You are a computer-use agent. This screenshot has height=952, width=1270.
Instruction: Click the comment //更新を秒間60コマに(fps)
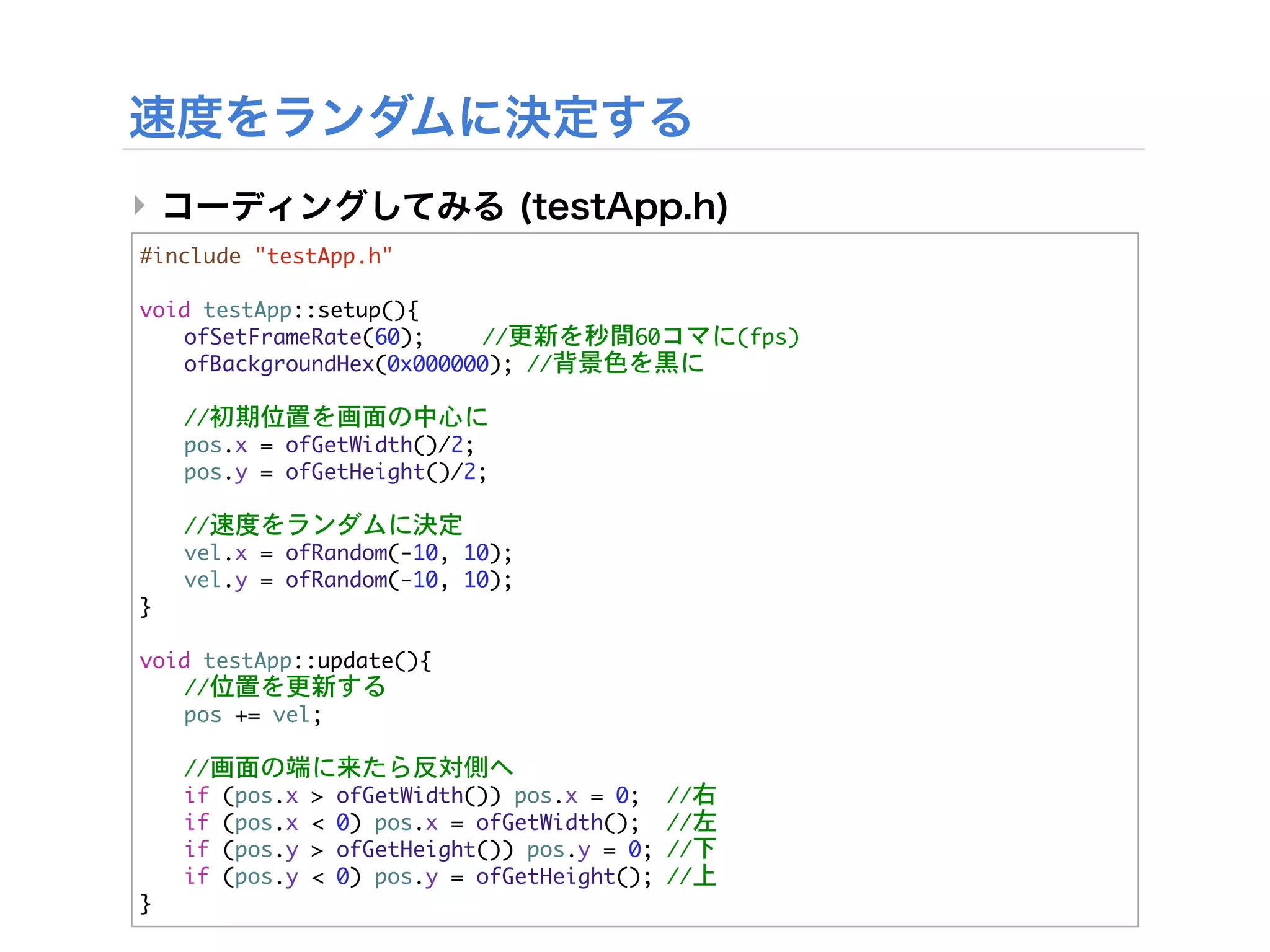point(641,337)
